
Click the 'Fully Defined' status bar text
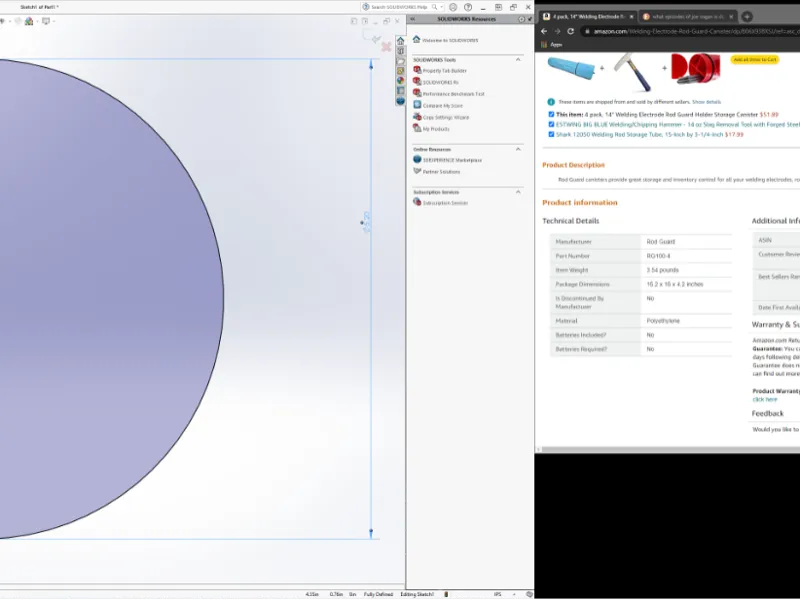(x=378, y=594)
